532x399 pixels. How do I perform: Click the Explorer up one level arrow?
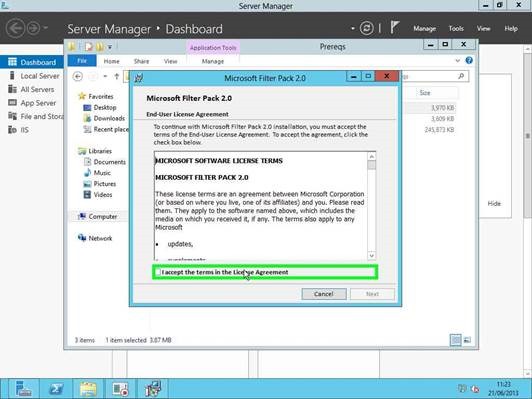116,76
